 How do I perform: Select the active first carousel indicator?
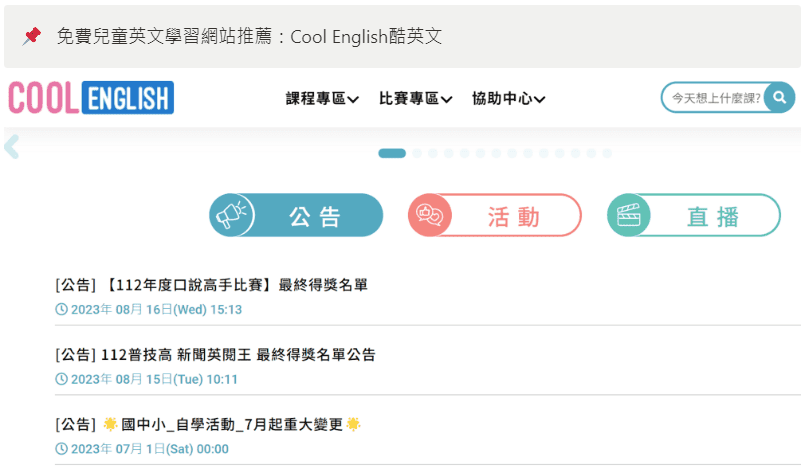point(392,153)
